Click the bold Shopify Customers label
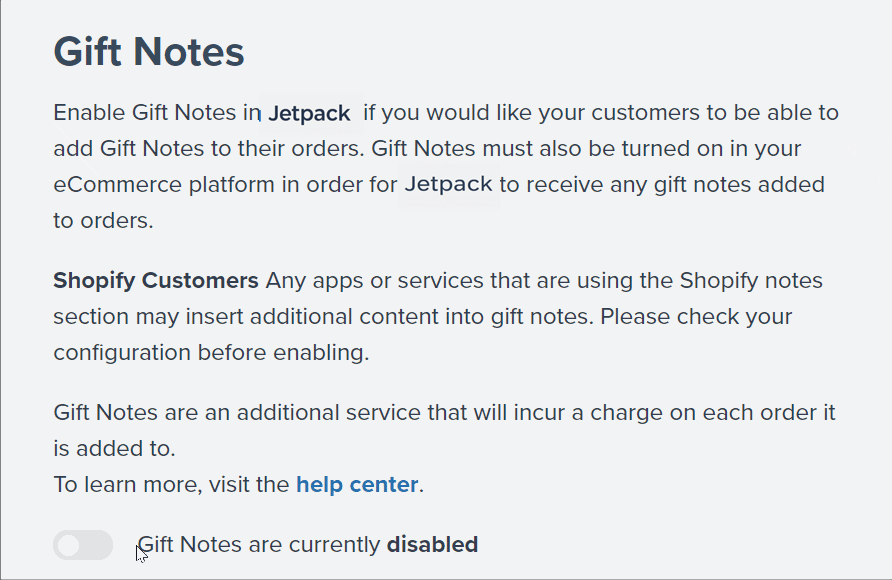Viewport: 892px width, 580px height. (155, 280)
